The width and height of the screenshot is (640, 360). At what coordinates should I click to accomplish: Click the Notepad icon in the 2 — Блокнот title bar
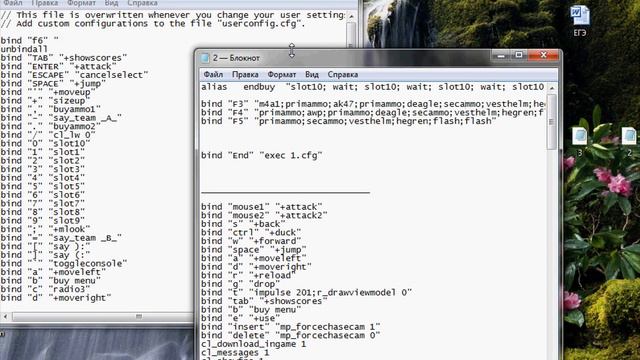[205, 58]
